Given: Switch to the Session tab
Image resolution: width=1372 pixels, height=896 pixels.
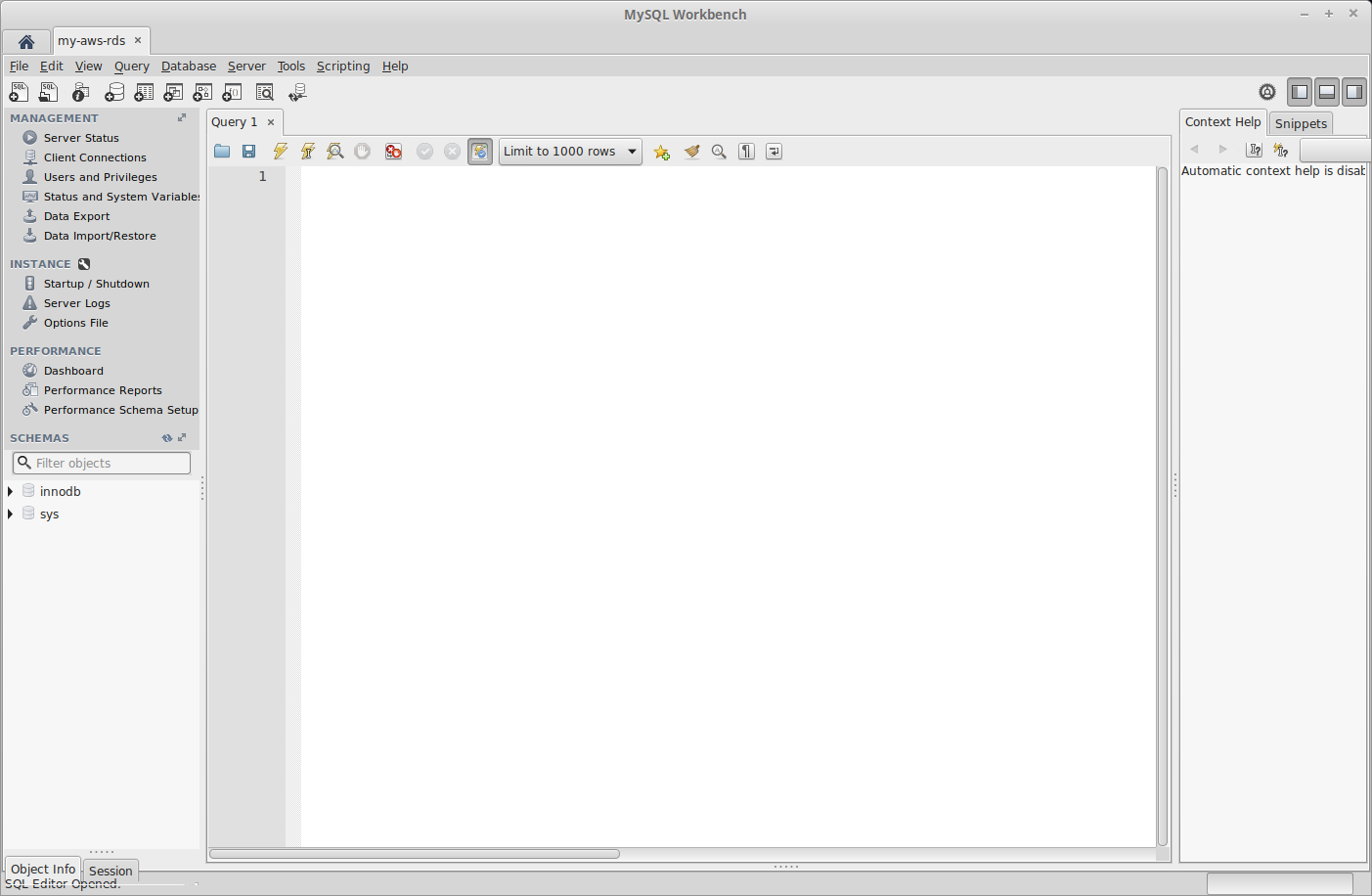Looking at the screenshot, I should [111, 871].
